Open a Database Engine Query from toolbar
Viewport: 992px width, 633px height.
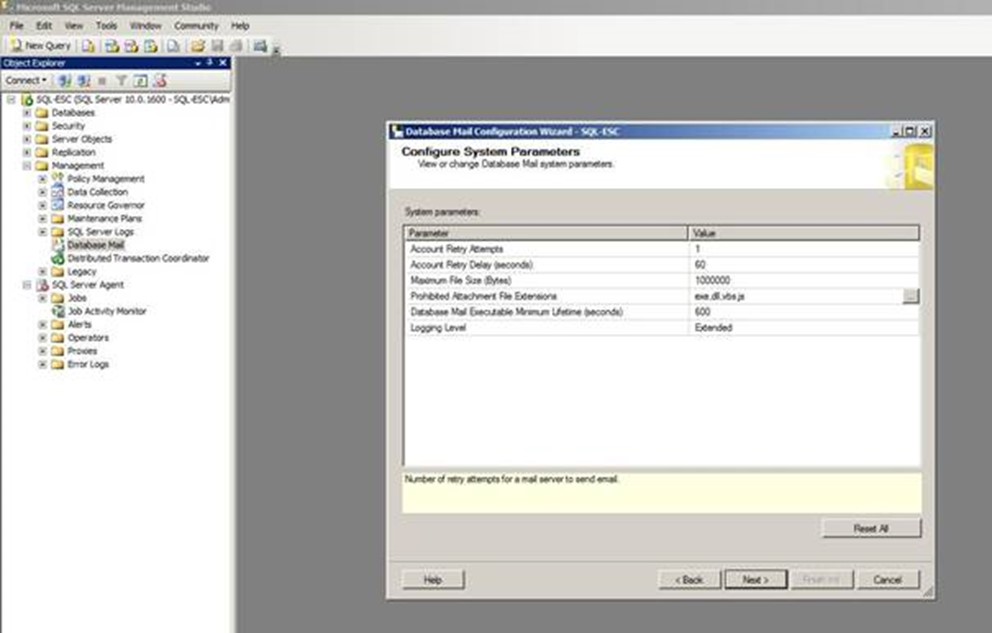tap(89, 46)
